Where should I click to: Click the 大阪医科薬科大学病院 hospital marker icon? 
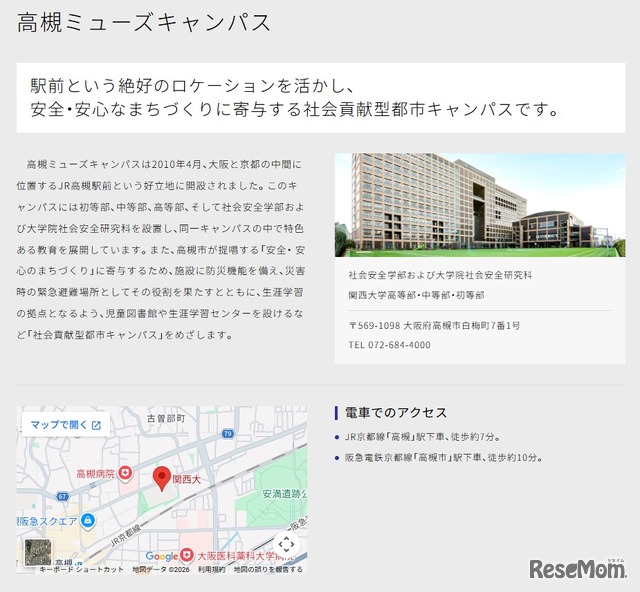(187, 555)
